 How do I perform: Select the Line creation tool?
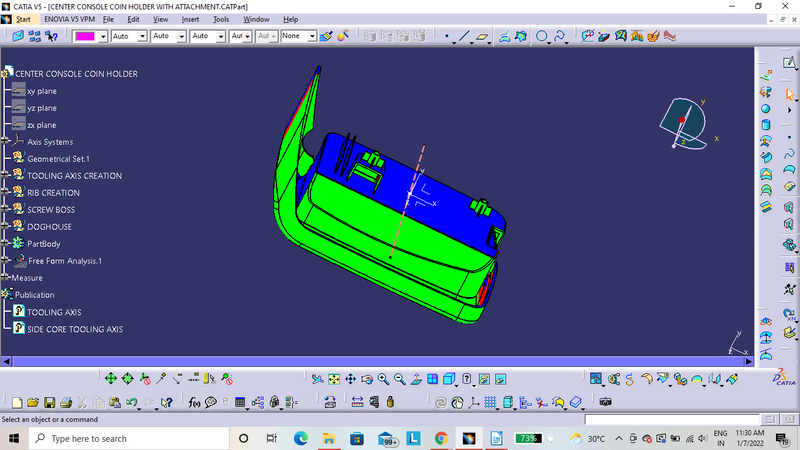464,36
